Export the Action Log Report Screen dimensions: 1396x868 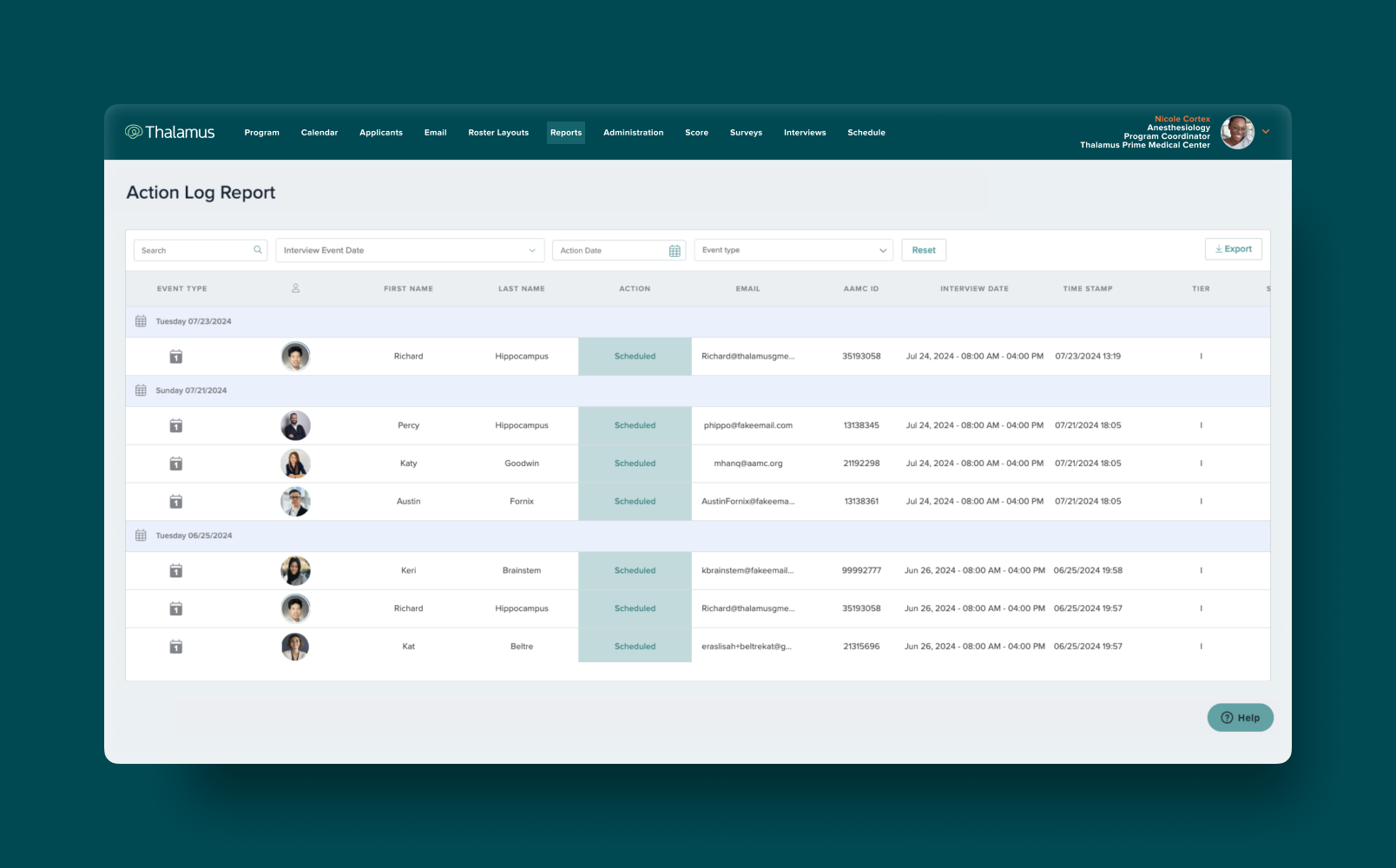click(1233, 248)
